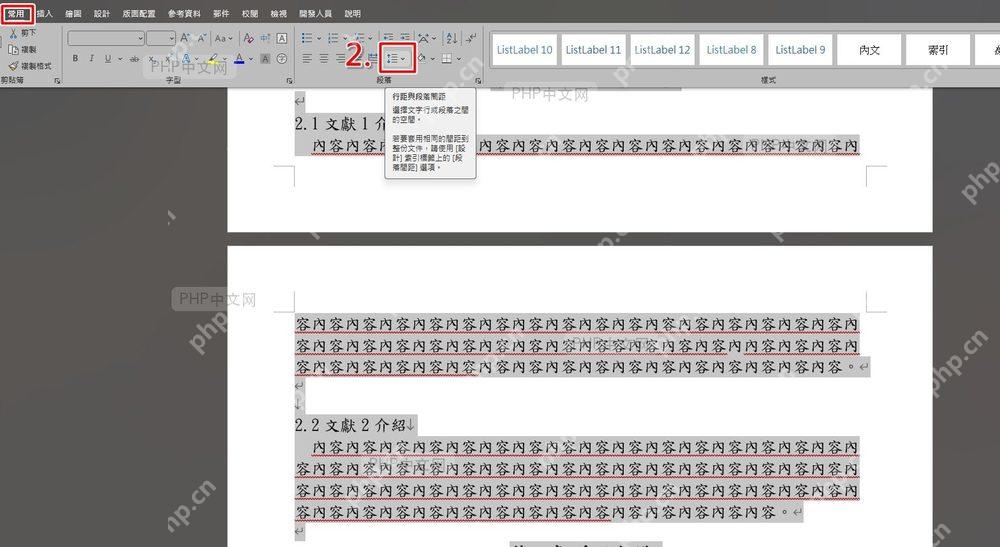Toggle Align Left paragraph alignment
This screenshot has height=547, width=1000.
pyautogui.click(x=307, y=59)
